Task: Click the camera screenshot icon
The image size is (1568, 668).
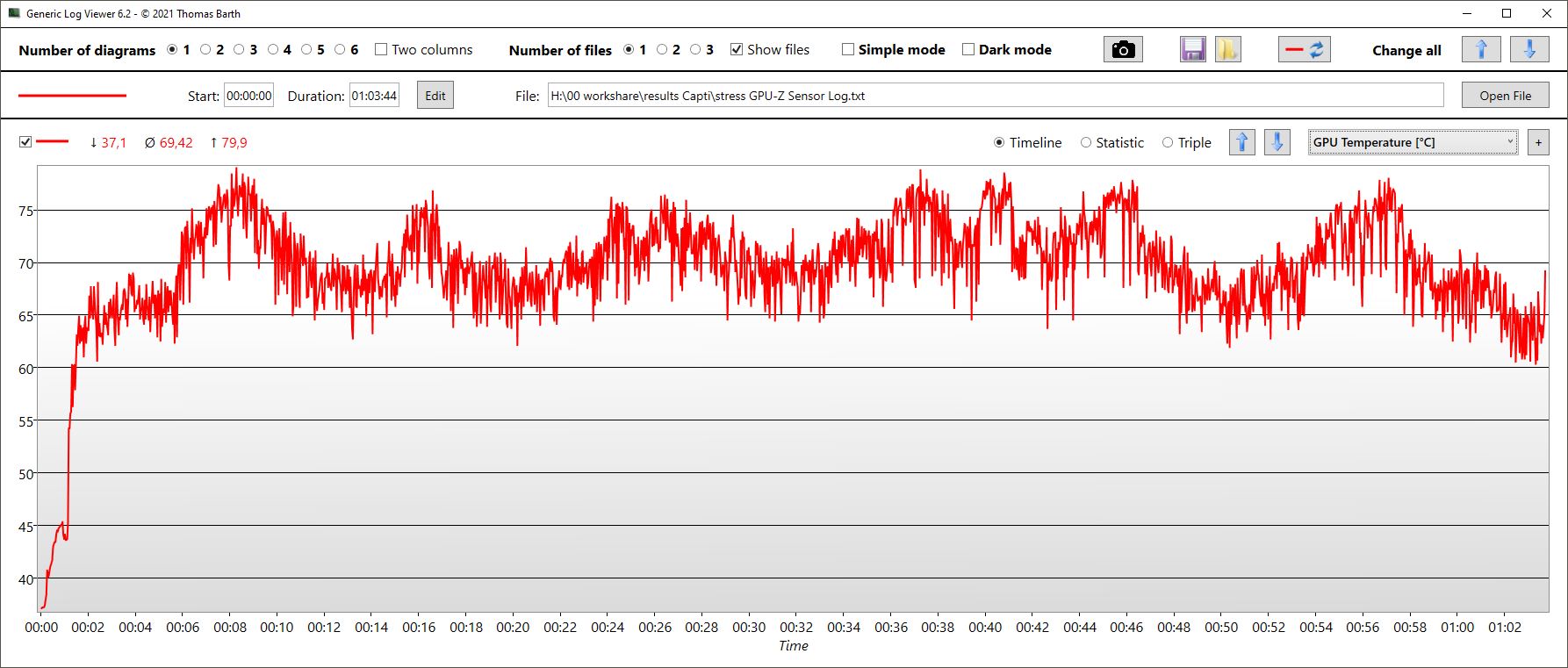Action: (x=1122, y=50)
